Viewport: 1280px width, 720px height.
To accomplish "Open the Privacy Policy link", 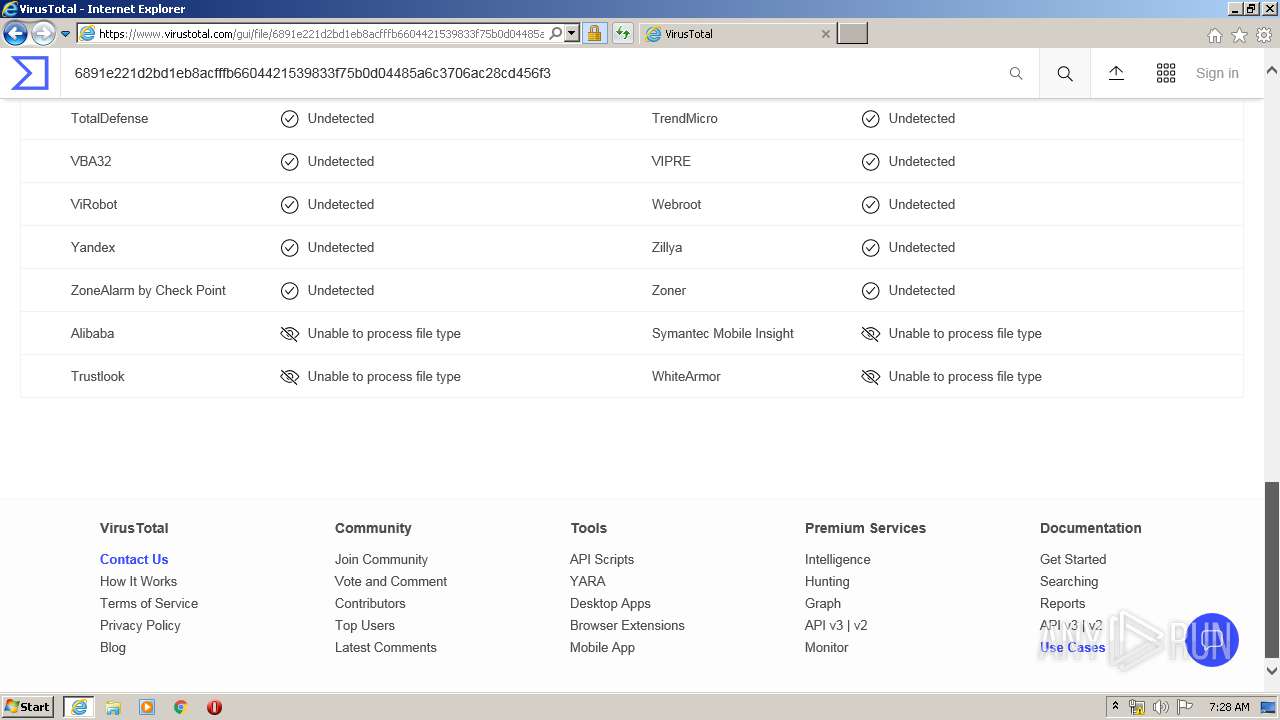I will click(x=140, y=625).
